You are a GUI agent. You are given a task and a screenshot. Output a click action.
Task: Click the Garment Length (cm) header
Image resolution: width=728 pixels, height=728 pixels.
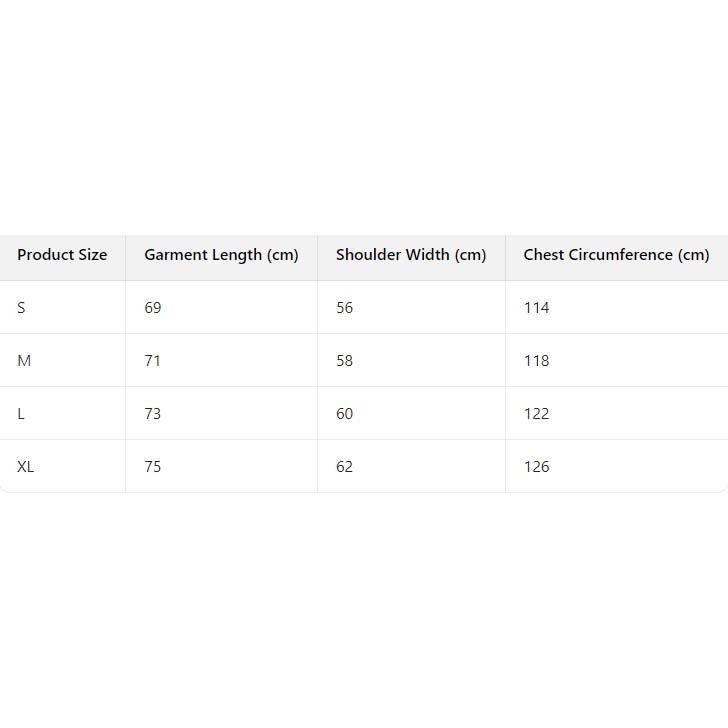click(x=221, y=255)
